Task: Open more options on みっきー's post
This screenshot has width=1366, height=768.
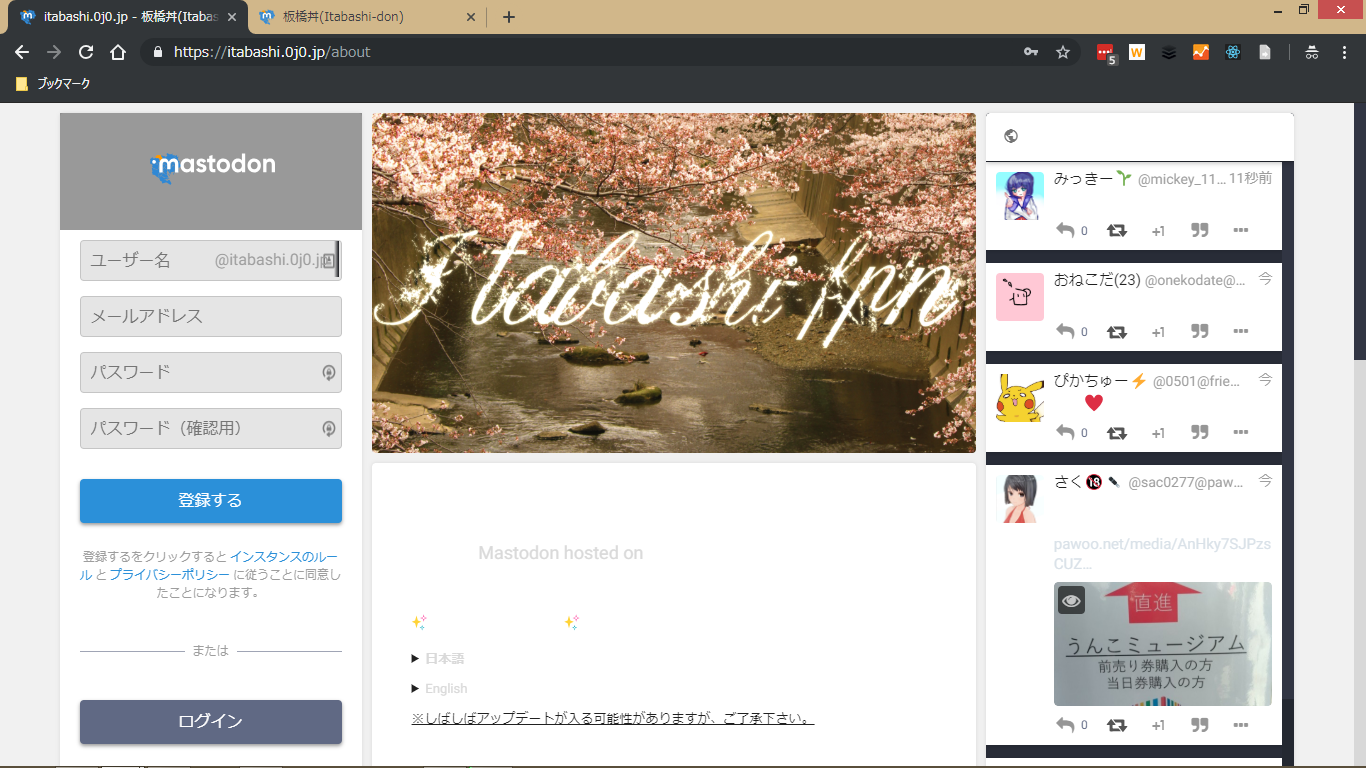Action: [x=1241, y=230]
